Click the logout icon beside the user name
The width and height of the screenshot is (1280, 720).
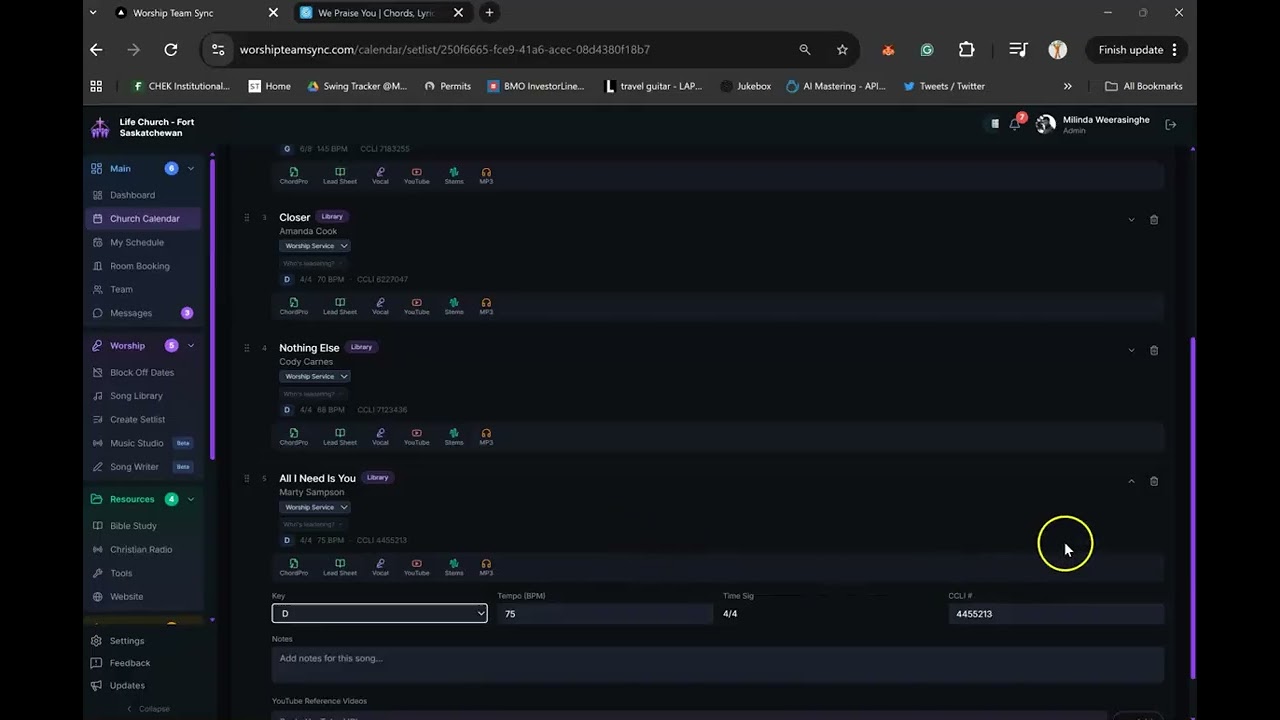[1171, 124]
